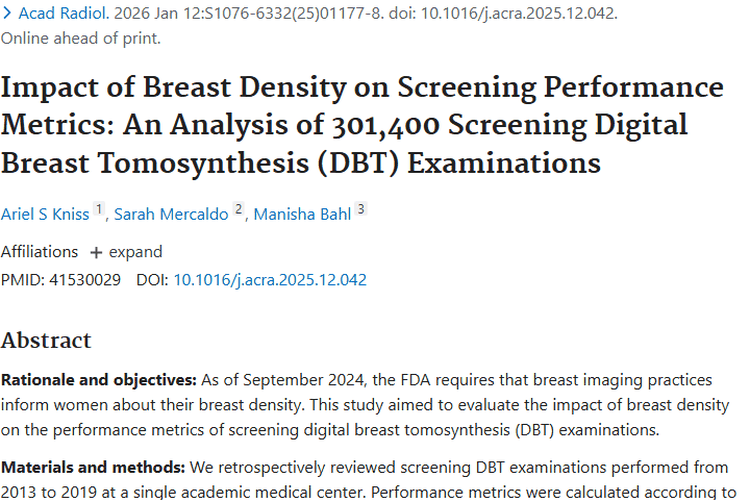Open the blue DOI link beside PMID

coord(270,280)
